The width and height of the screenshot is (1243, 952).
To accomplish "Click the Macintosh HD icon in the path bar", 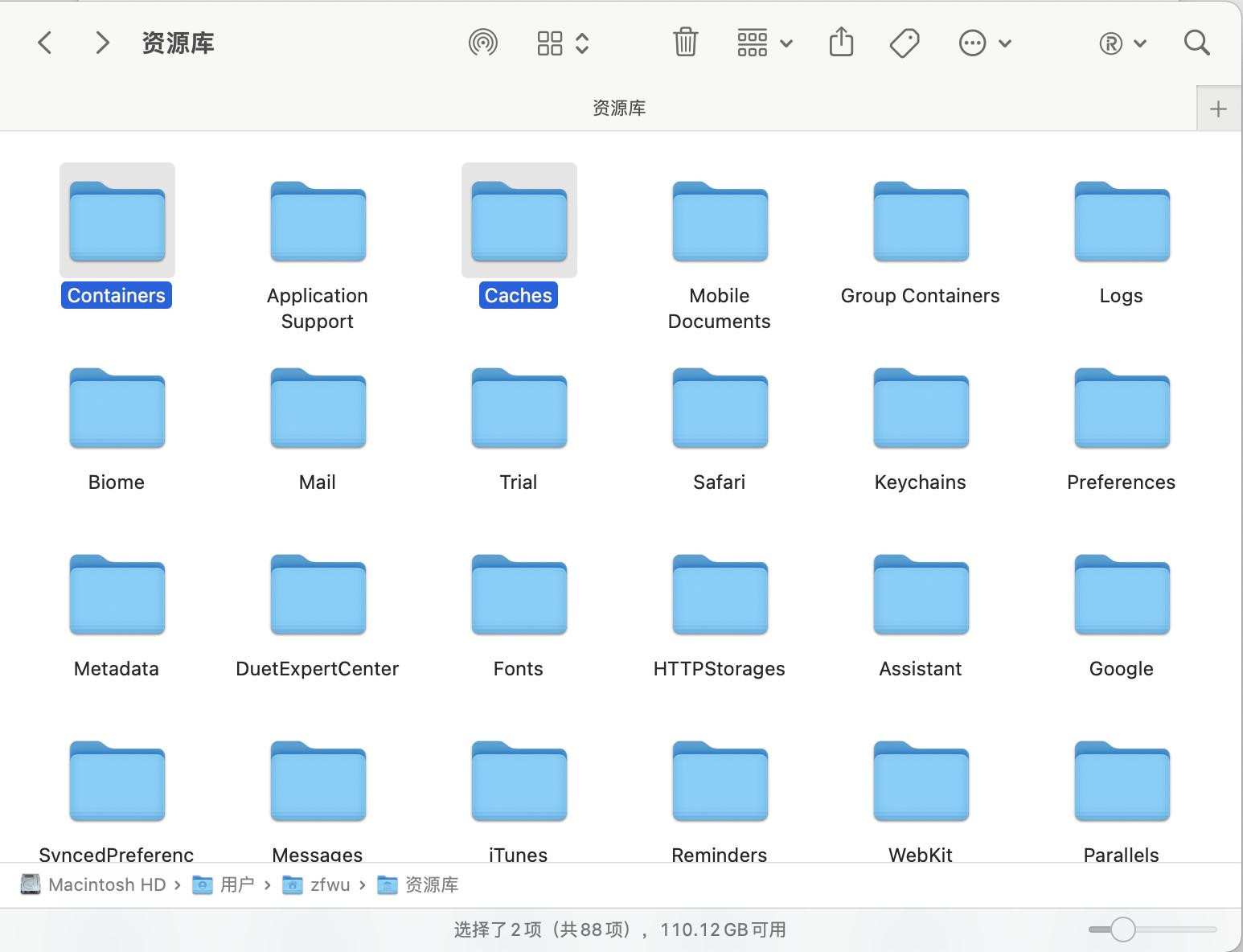I will [30, 884].
